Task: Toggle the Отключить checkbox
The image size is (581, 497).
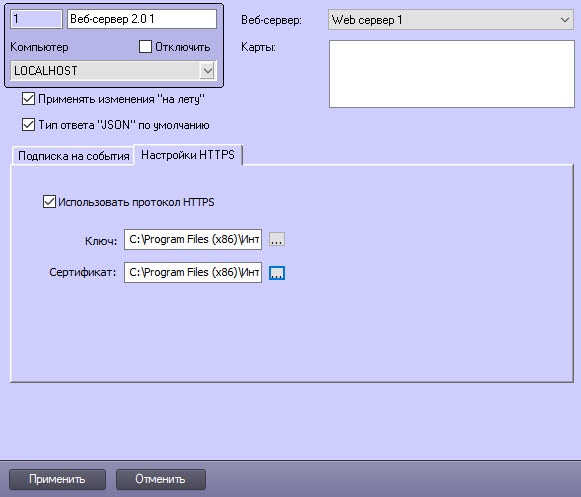Action: click(145, 47)
